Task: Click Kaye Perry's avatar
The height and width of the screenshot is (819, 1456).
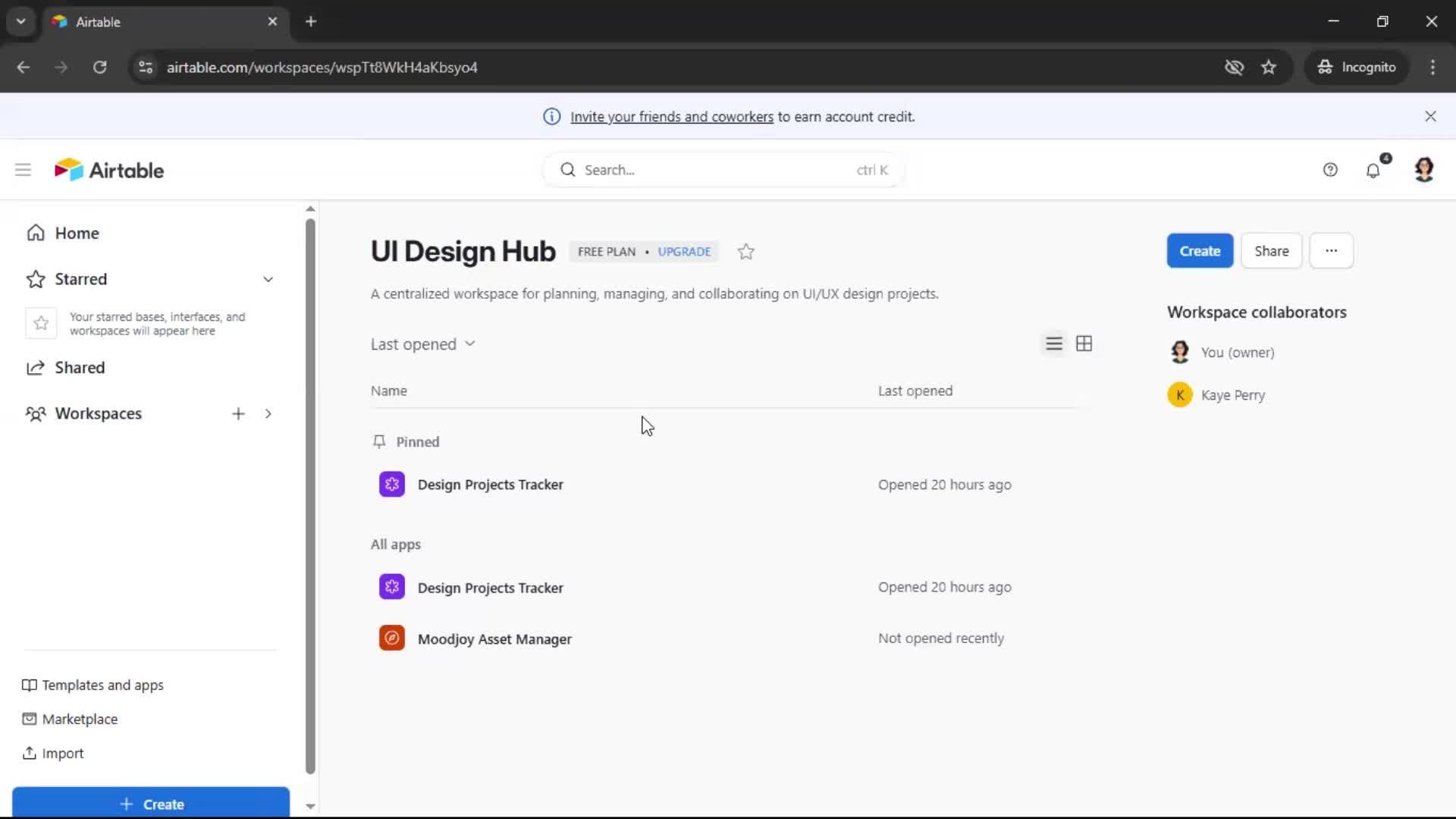Action: coord(1180,395)
